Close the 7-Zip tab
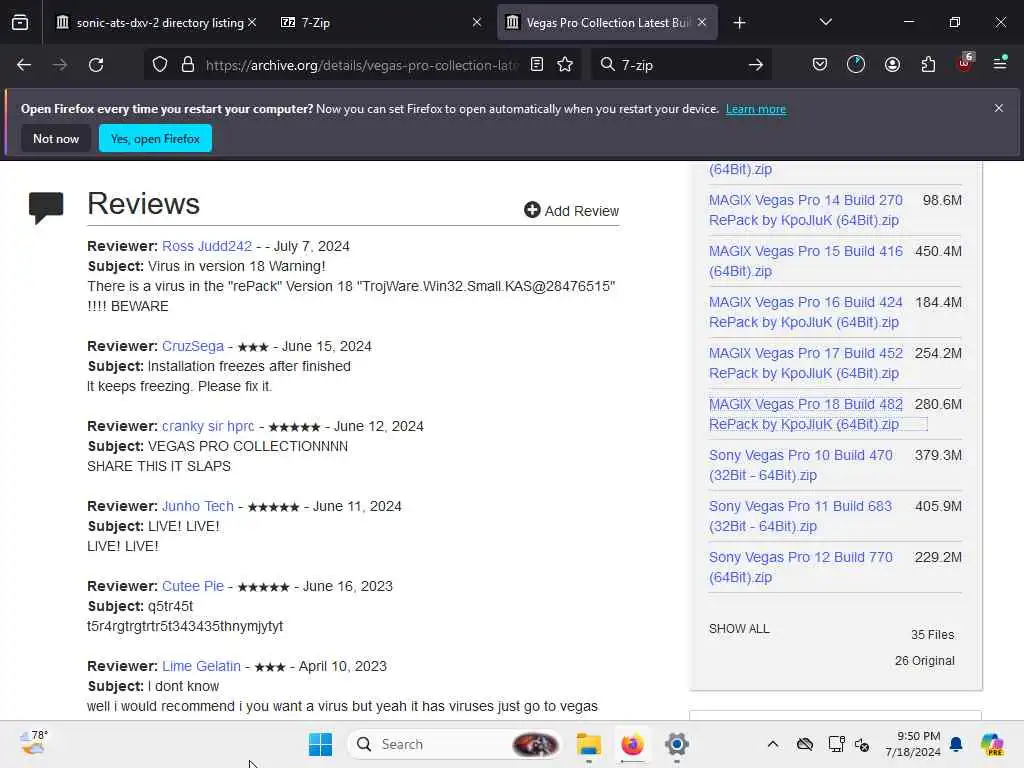 tap(477, 23)
